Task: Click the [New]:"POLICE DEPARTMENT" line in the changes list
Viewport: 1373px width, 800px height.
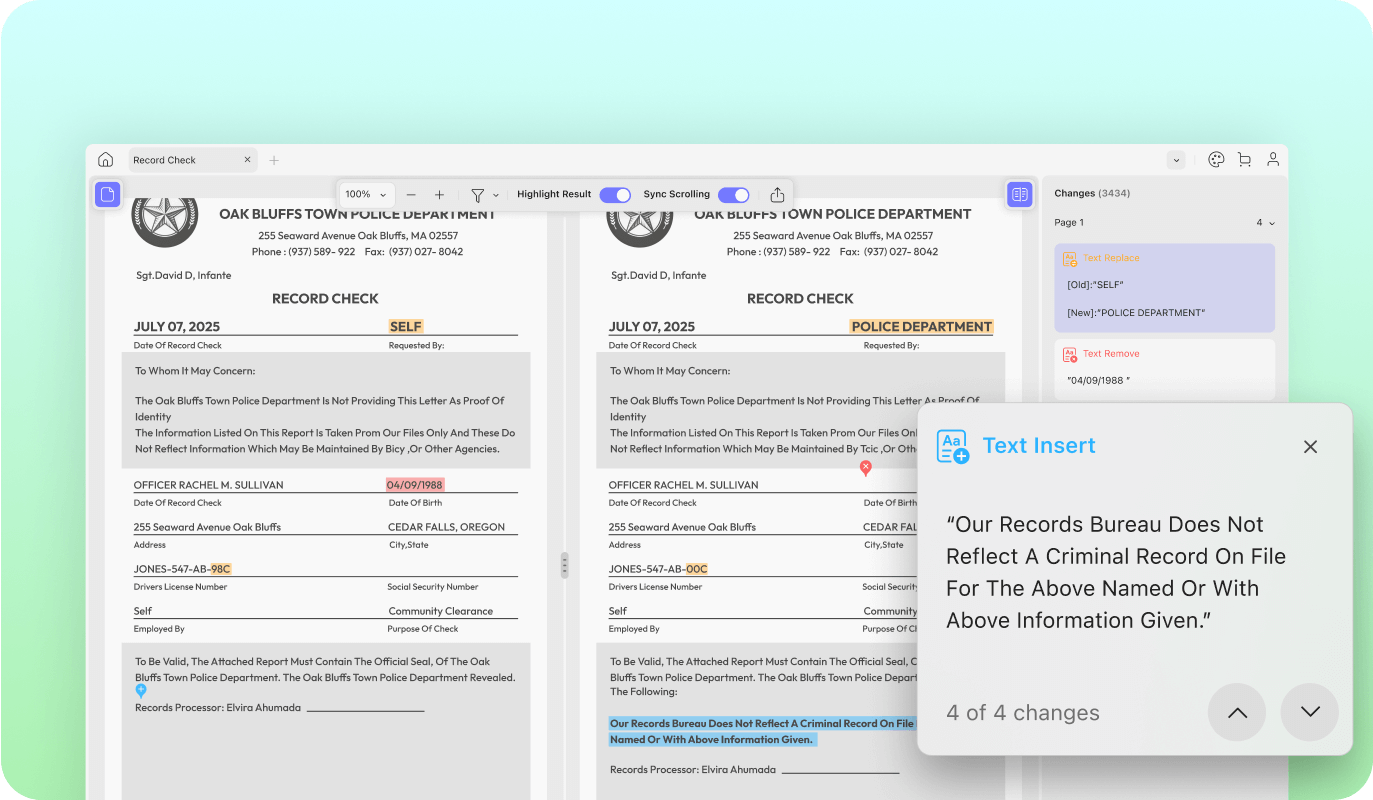Action: (1136, 313)
